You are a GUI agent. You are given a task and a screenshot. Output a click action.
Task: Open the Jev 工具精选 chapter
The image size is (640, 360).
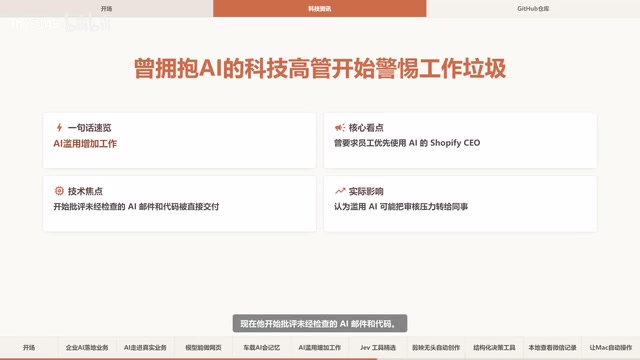click(x=378, y=347)
